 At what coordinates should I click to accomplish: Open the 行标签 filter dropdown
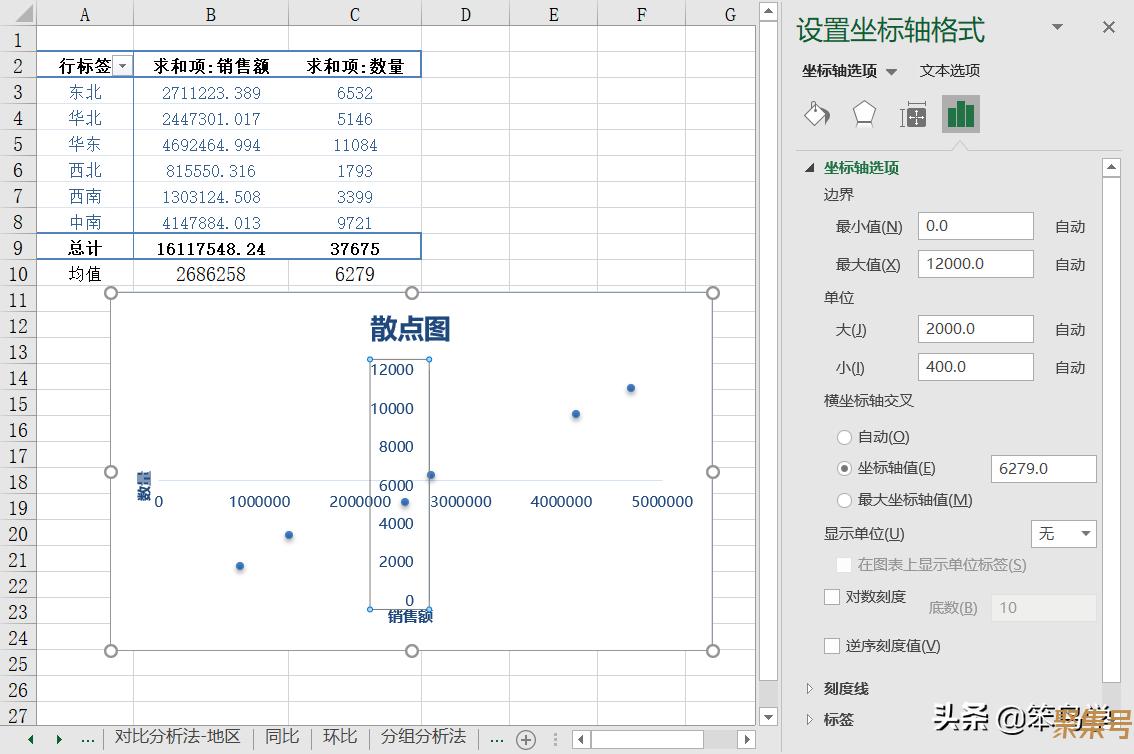[123, 66]
